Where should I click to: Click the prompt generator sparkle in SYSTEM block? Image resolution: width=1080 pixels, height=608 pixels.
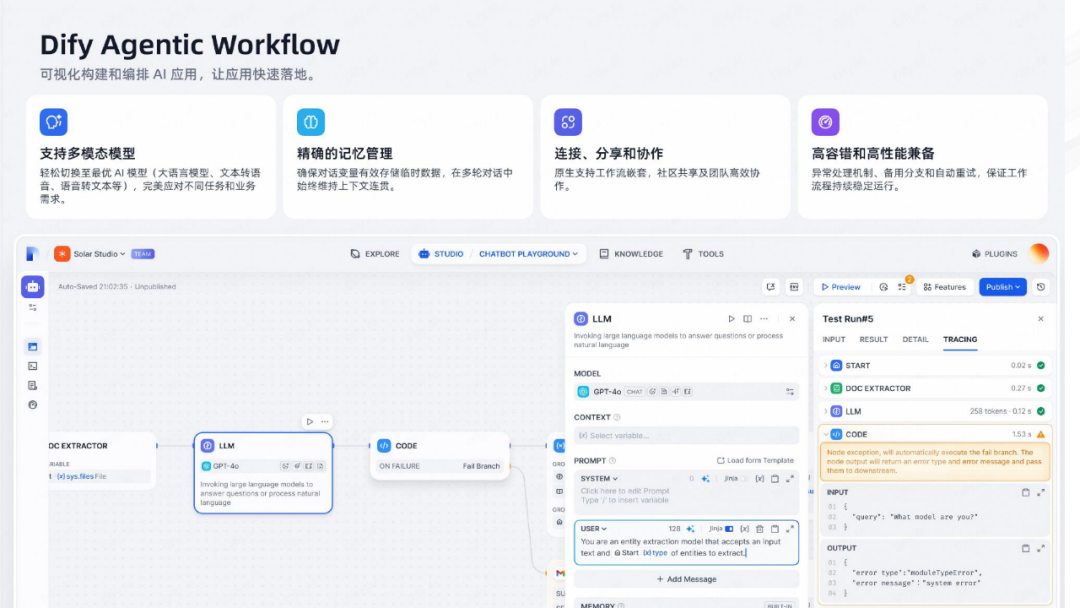click(x=705, y=479)
